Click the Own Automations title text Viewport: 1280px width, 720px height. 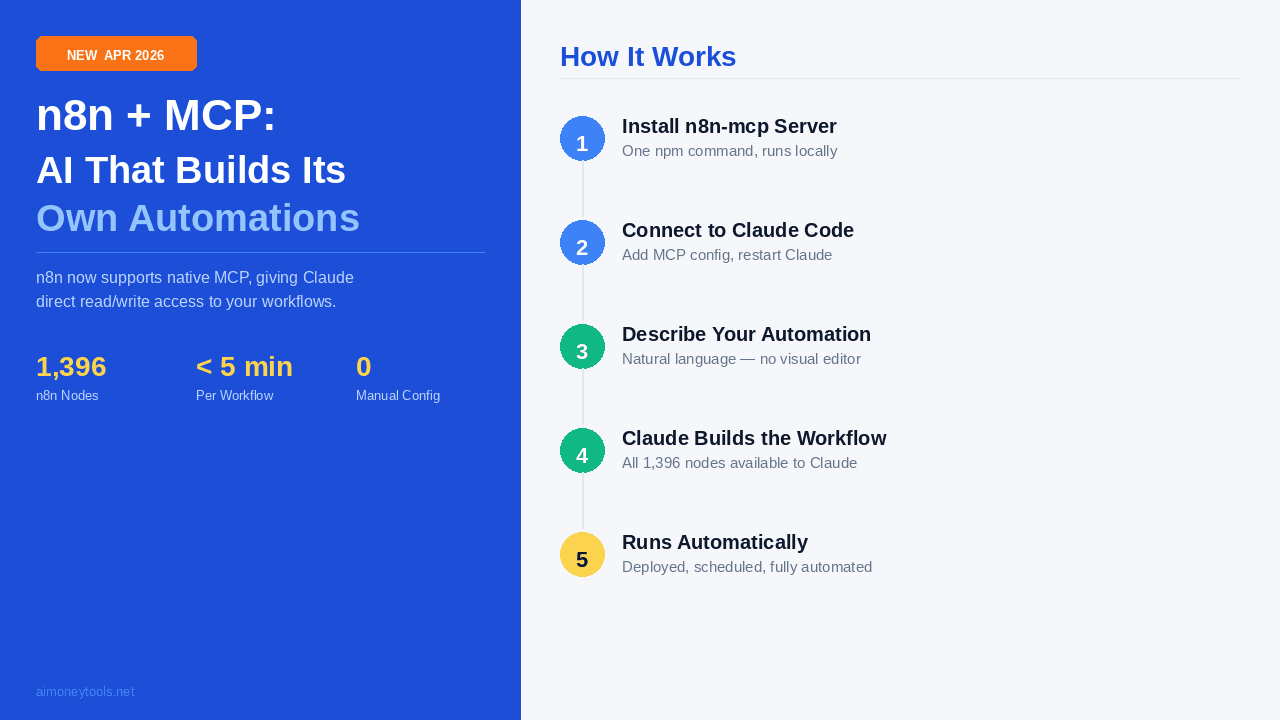click(x=197, y=218)
